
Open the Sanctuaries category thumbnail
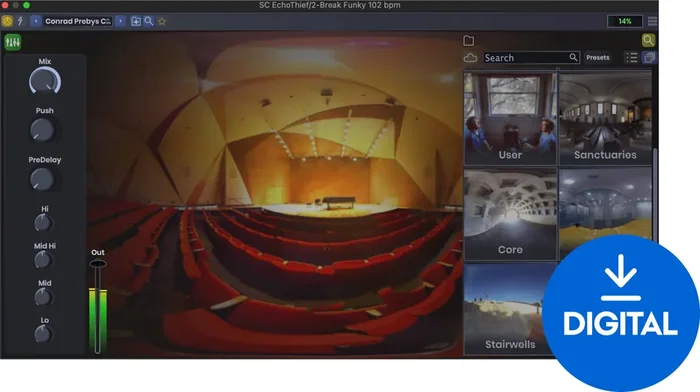coord(605,119)
